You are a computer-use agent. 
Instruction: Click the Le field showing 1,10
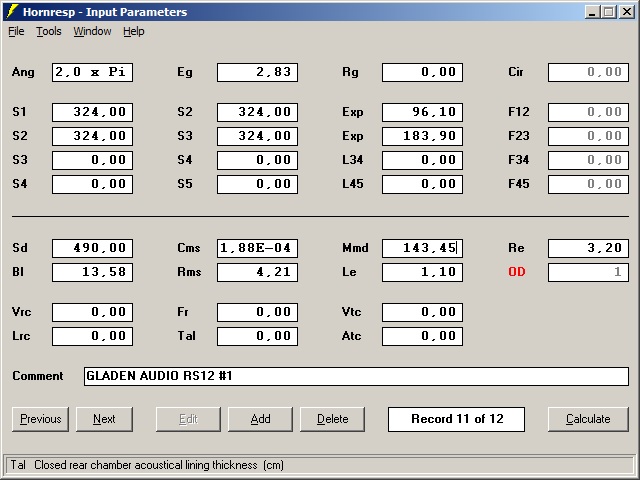coord(422,272)
